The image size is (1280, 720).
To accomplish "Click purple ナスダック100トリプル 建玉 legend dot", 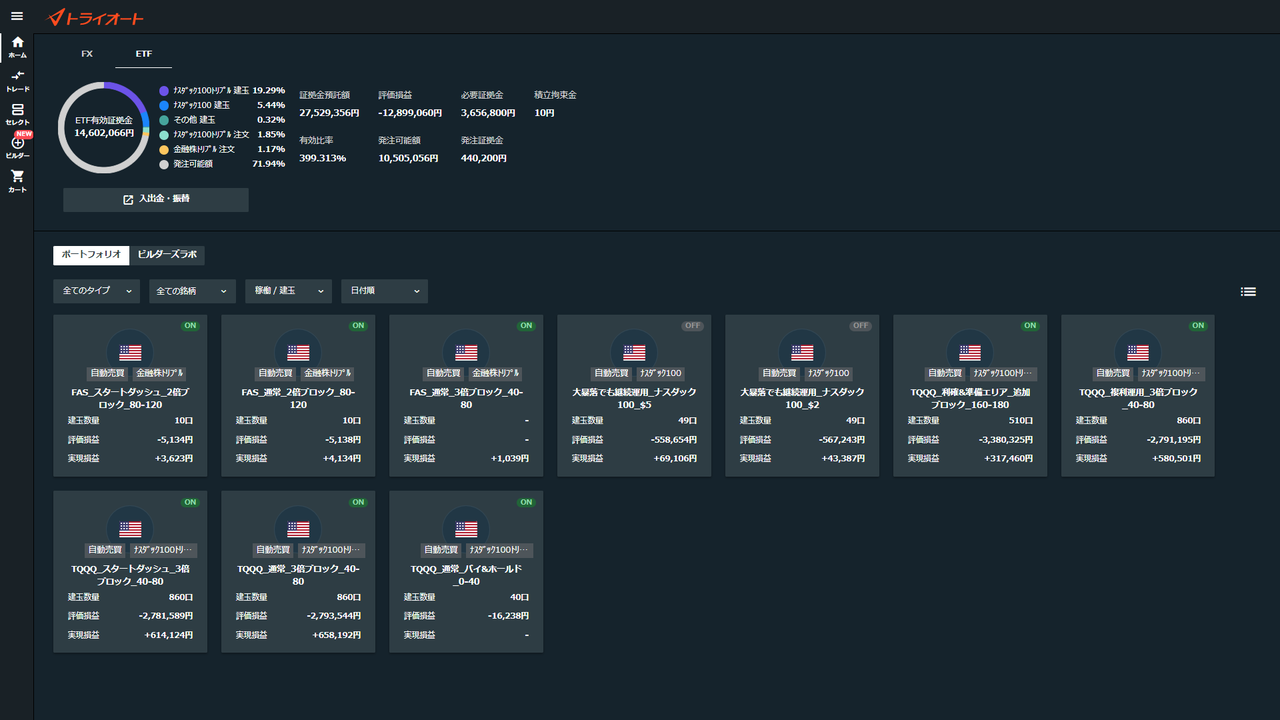I will click(164, 90).
